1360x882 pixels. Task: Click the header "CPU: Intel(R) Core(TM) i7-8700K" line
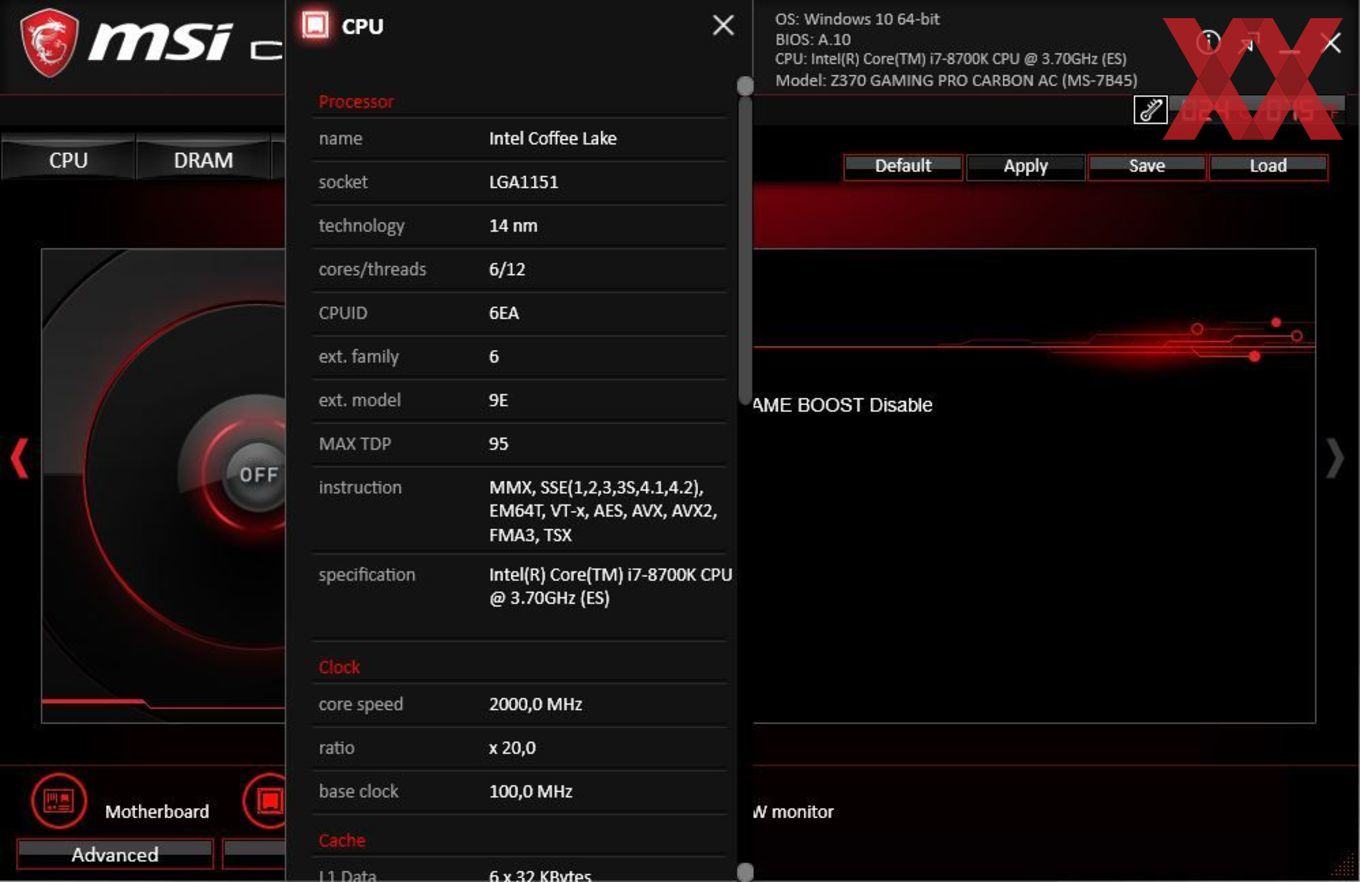(950, 59)
